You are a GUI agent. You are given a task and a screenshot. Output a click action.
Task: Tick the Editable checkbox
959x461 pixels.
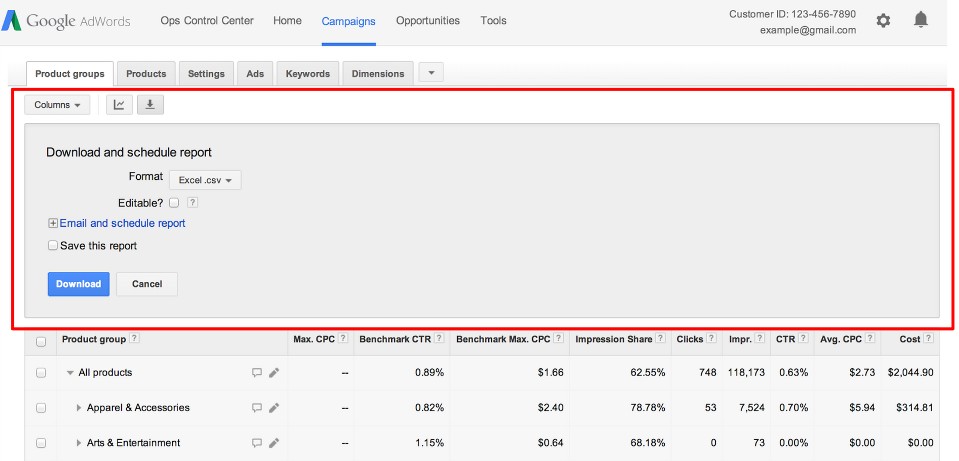[x=174, y=202]
